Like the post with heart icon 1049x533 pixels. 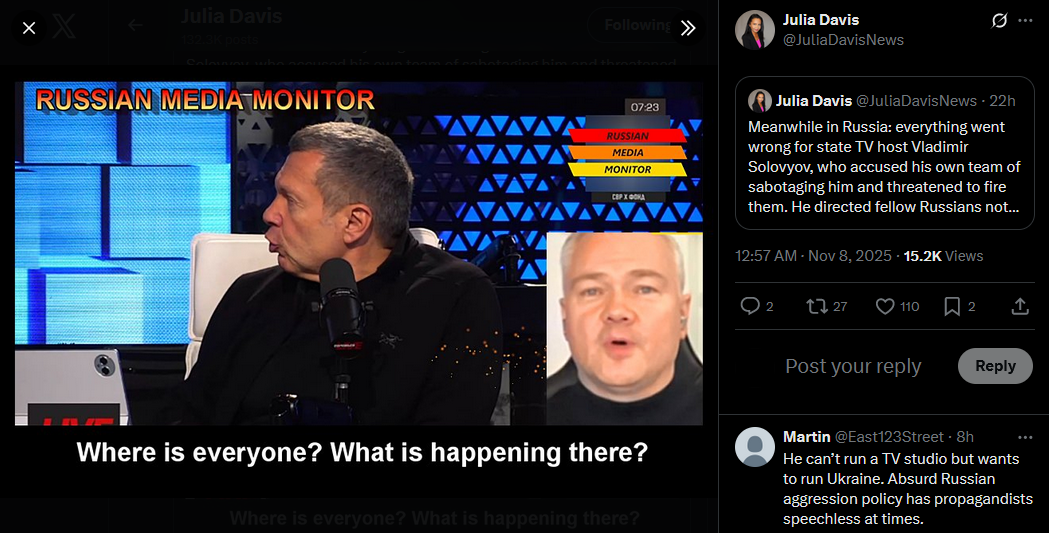tap(885, 306)
